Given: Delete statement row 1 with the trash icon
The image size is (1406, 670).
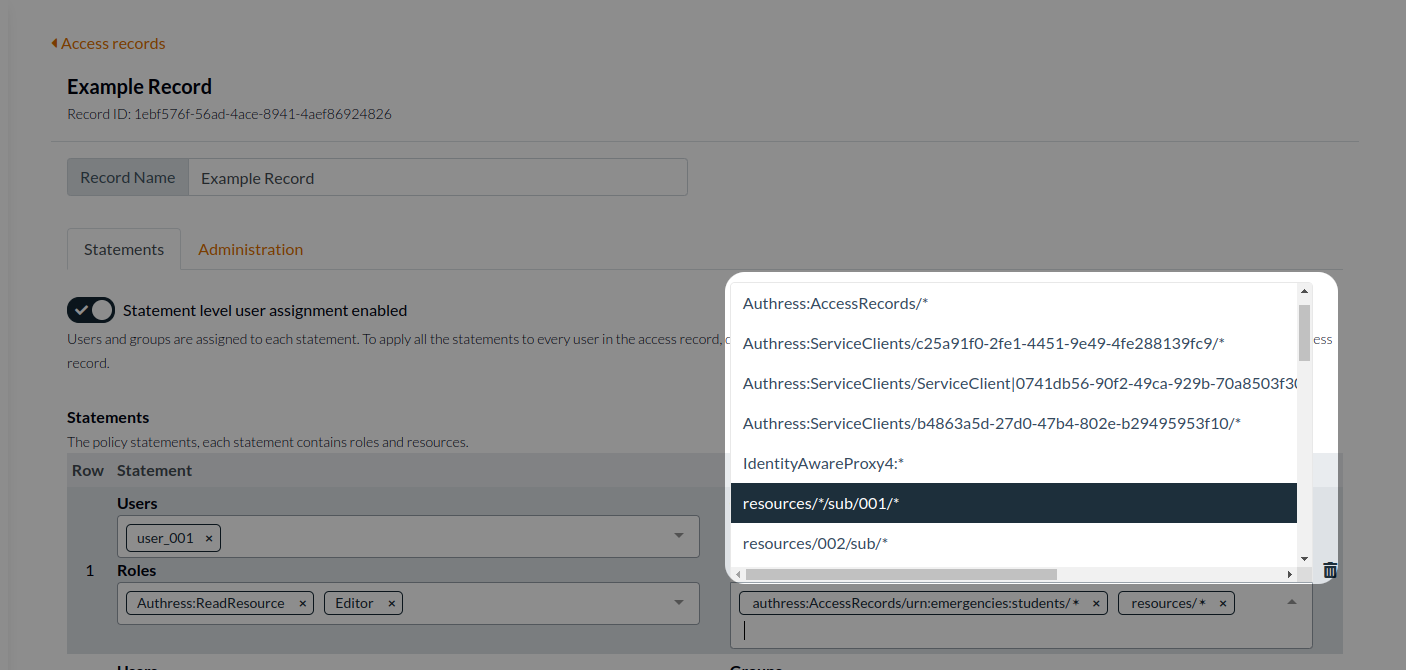Looking at the screenshot, I should pos(1330,570).
